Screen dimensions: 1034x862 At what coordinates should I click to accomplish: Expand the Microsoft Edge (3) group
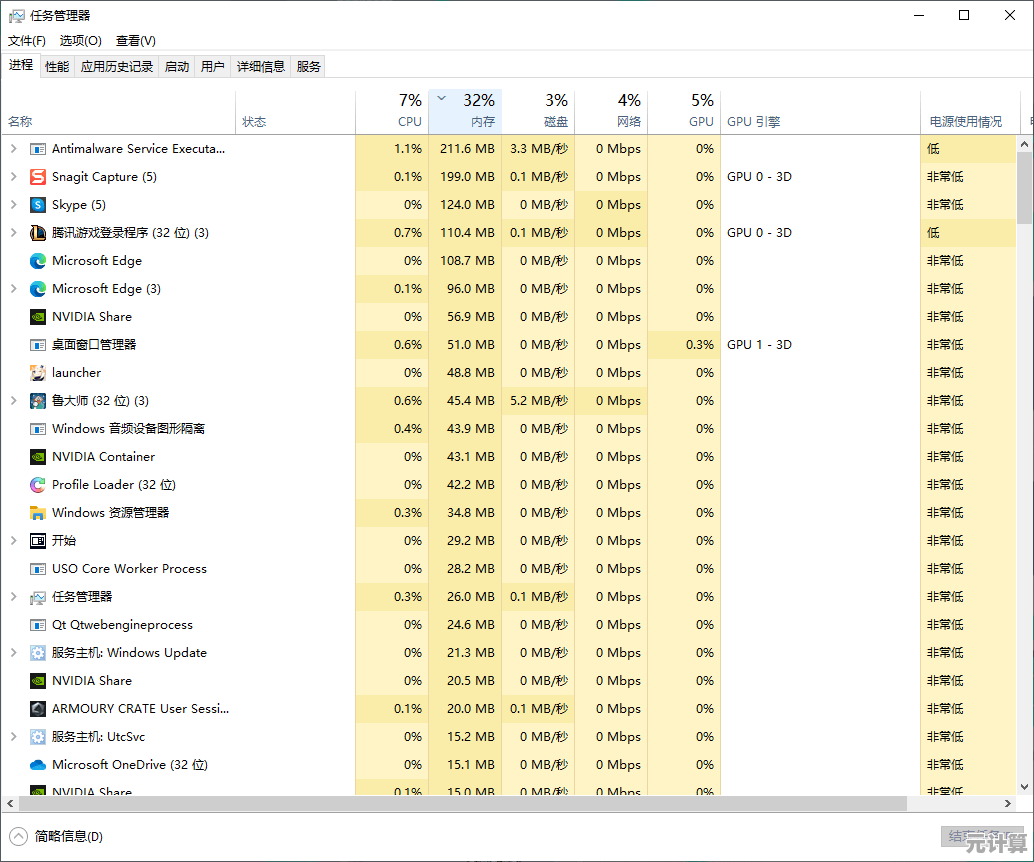[13, 289]
